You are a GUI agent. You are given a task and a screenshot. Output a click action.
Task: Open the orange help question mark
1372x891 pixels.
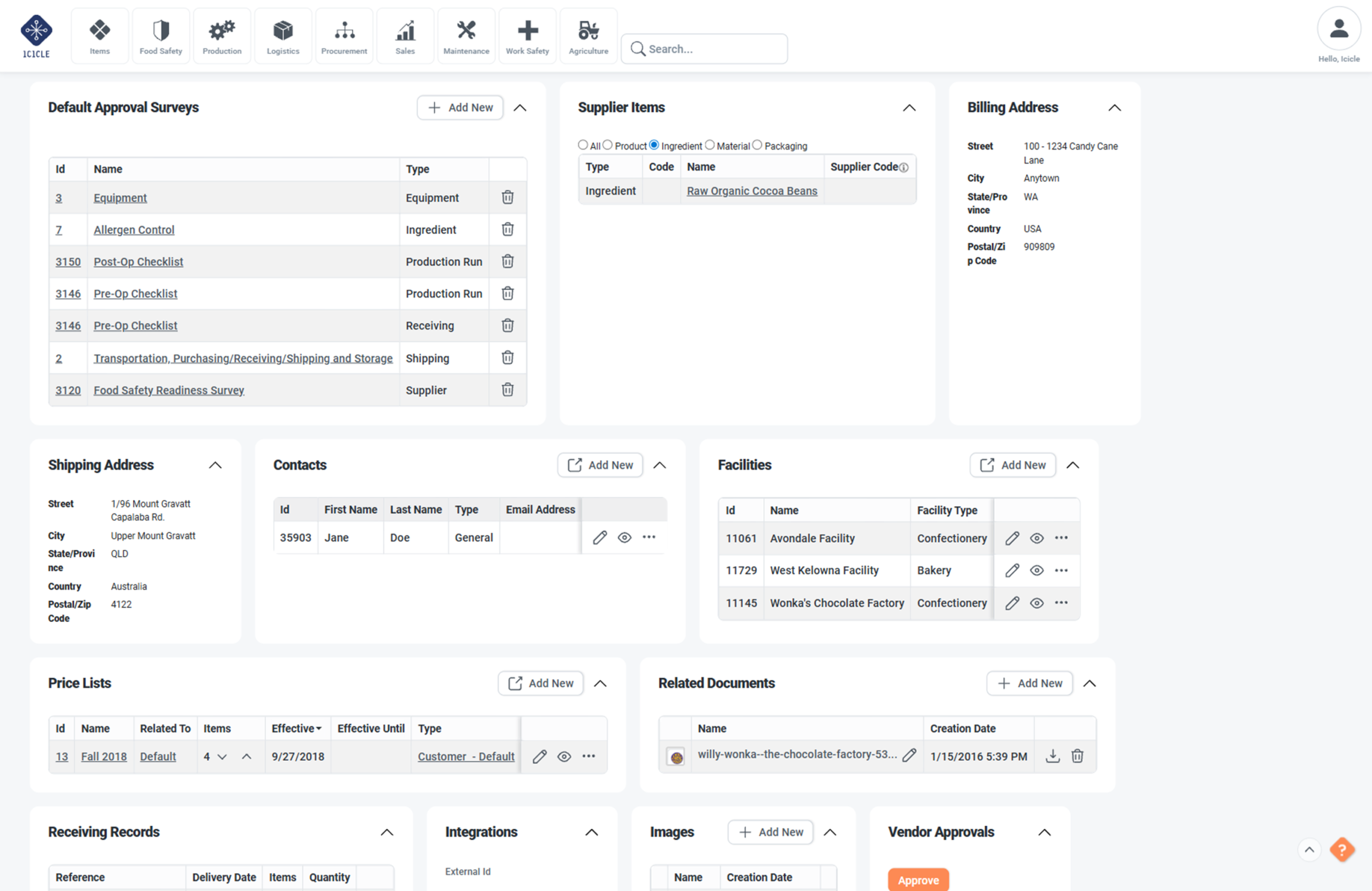pos(1342,850)
